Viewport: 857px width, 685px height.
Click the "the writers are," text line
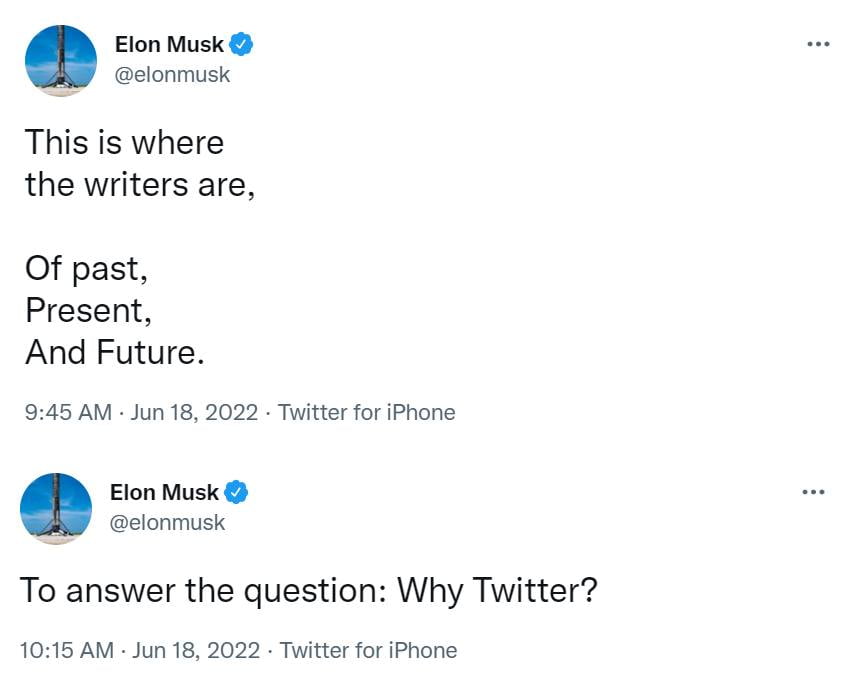140,185
